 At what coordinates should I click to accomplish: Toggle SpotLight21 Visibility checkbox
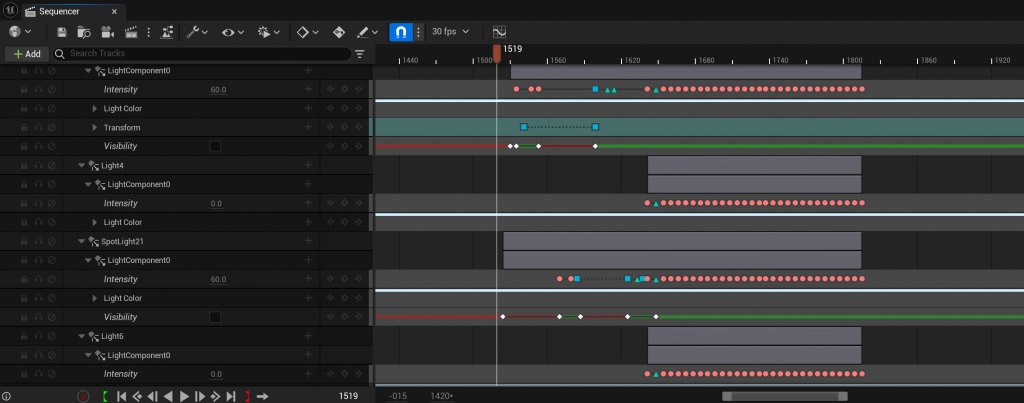[216, 317]
